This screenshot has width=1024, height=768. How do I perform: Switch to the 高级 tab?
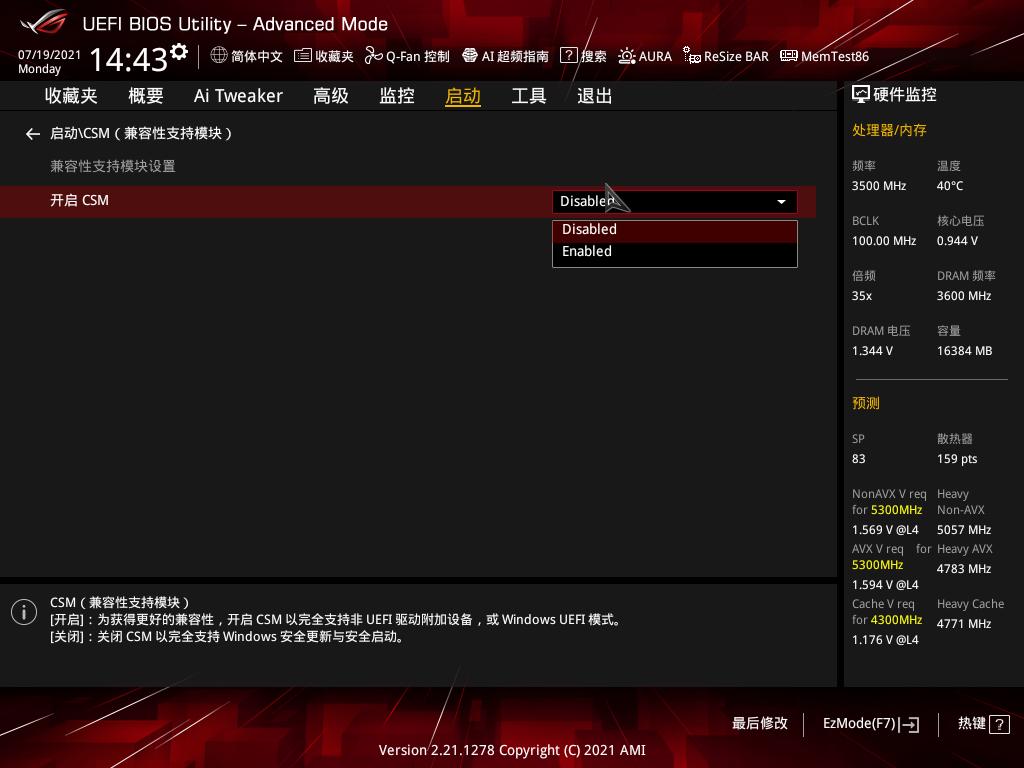(331, 96)
